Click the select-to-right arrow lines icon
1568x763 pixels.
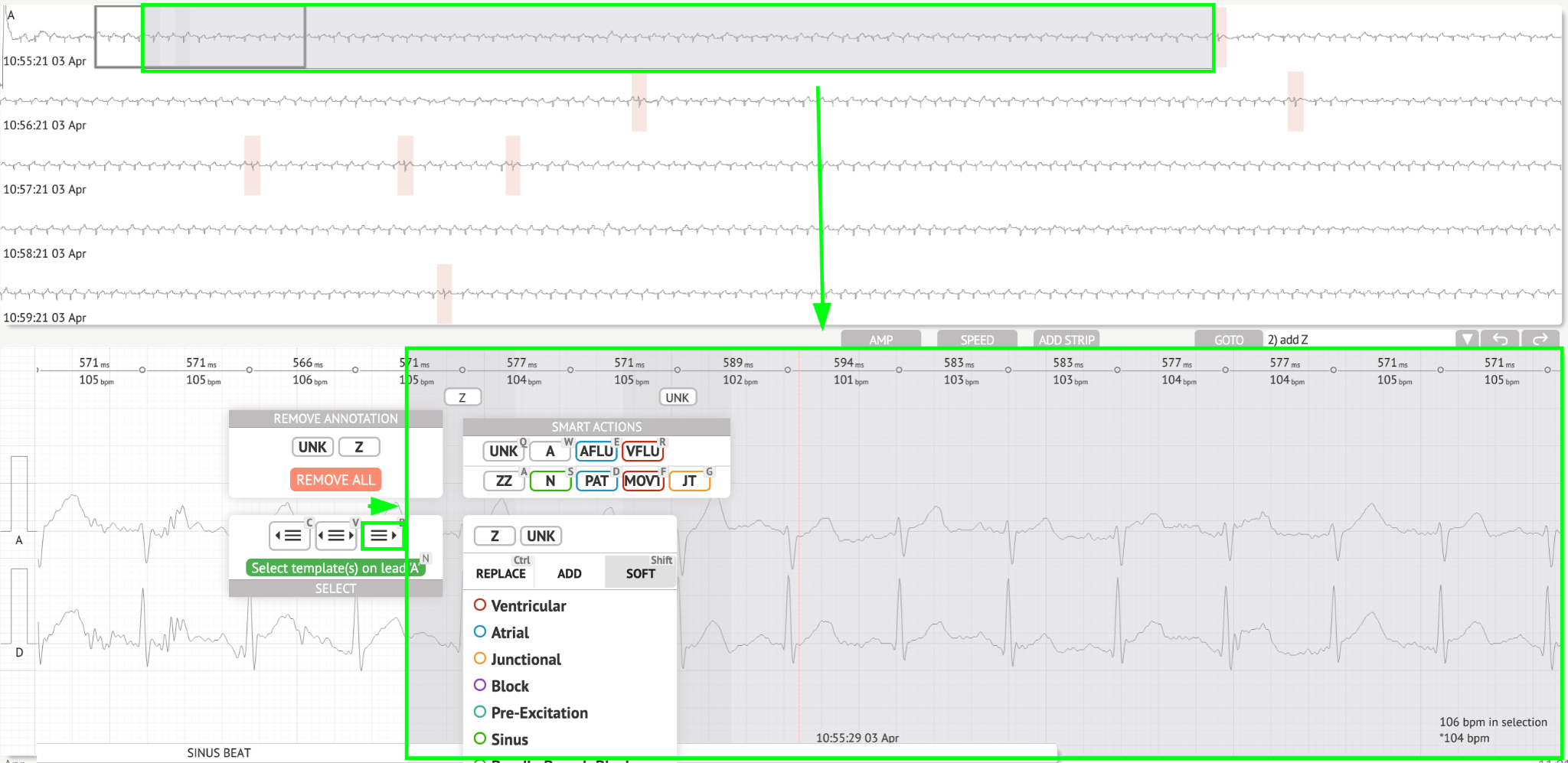(382, 536)
